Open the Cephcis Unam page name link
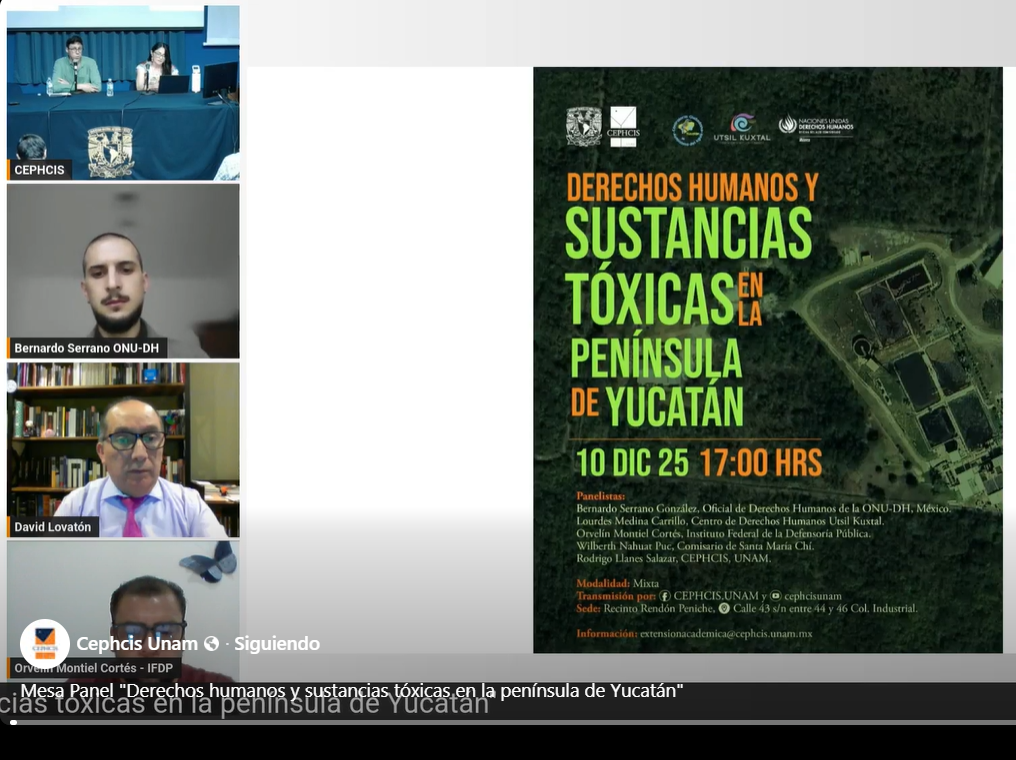1016x760 pixels. (x=137, y=644)
